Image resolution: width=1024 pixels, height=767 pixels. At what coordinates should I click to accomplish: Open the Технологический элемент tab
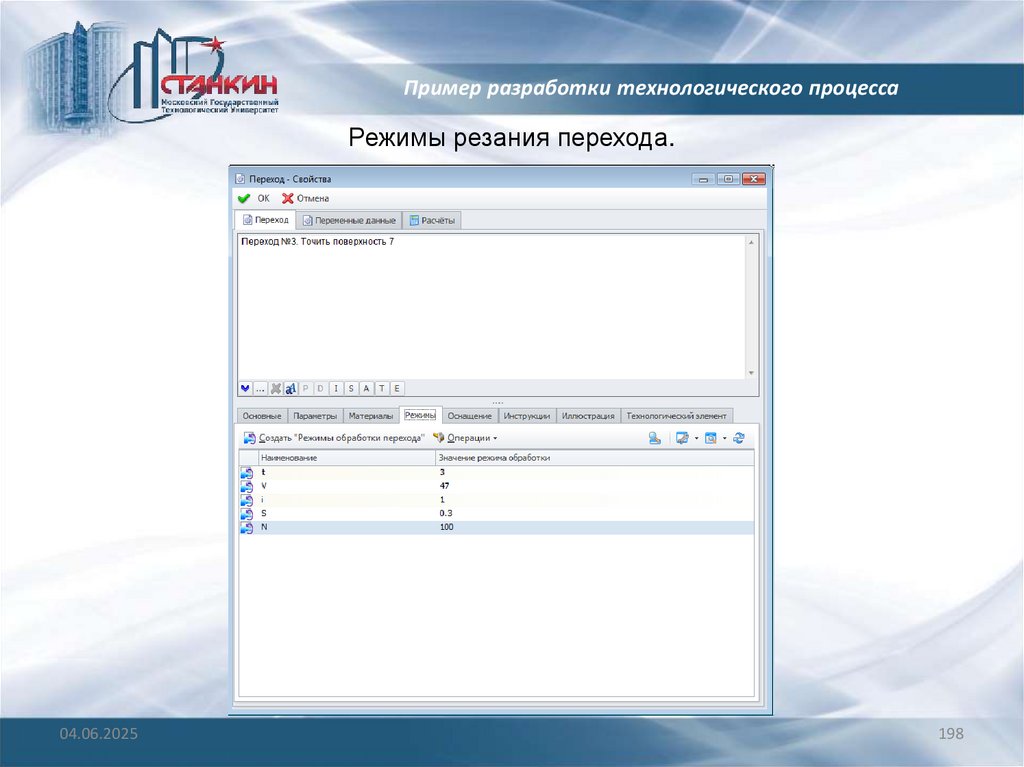click(x=677, y=416)
